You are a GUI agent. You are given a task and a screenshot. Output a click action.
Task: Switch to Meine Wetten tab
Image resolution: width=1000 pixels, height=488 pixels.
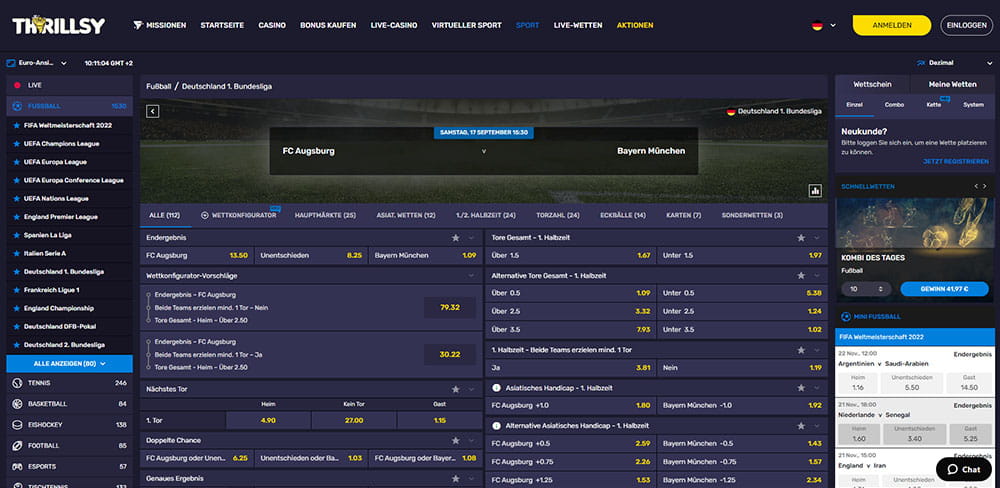tap(952, 84)
